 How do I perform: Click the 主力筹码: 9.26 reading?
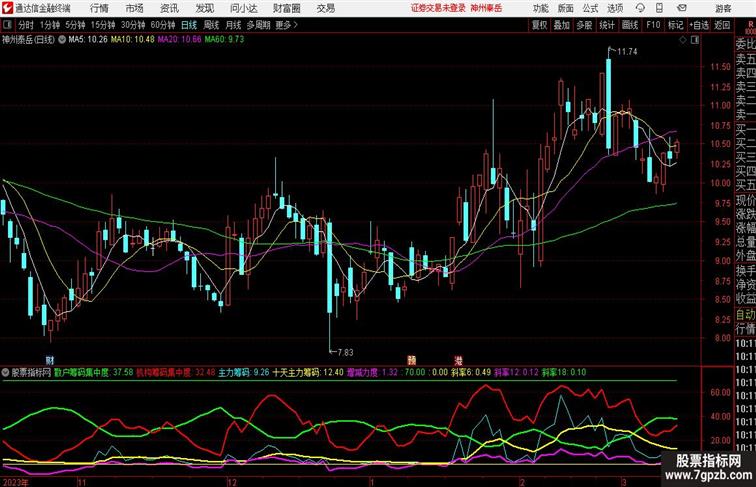tap(244, 372)
